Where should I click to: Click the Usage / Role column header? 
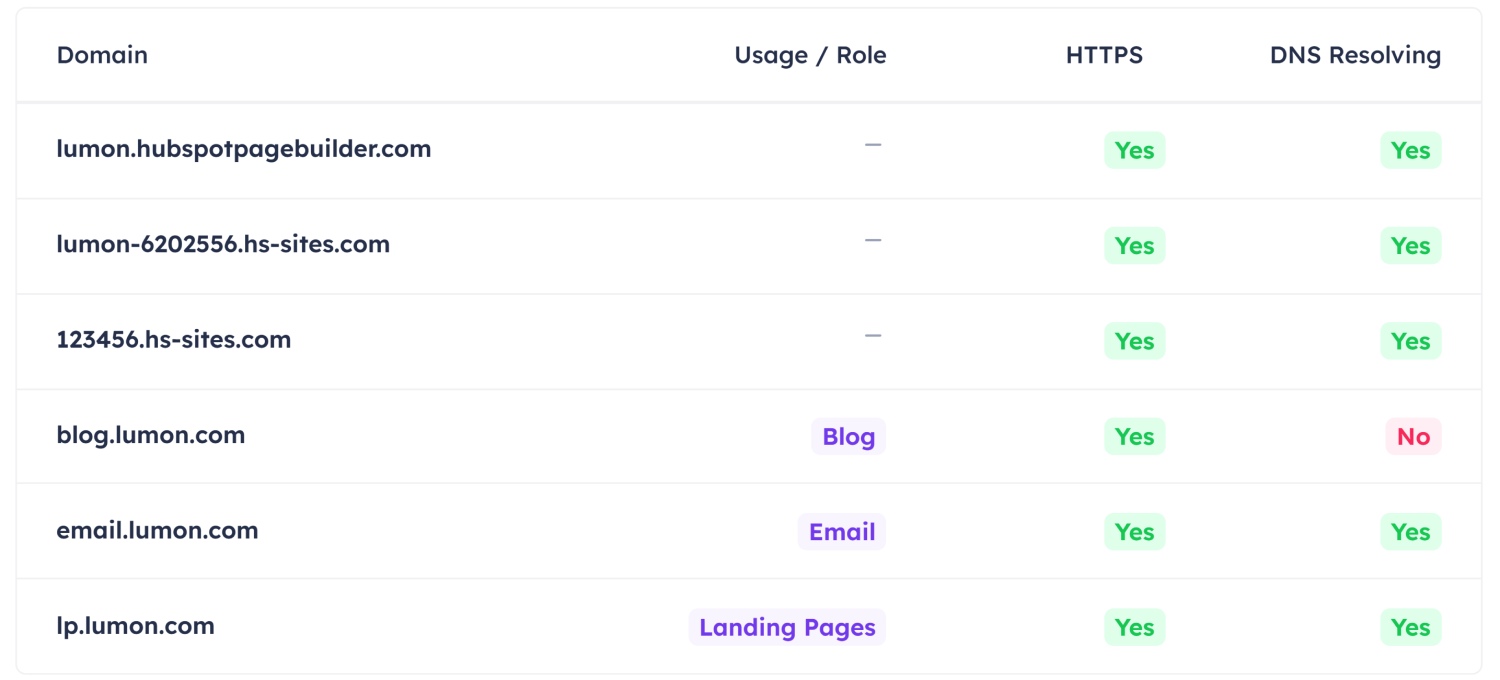coord(810,55)
